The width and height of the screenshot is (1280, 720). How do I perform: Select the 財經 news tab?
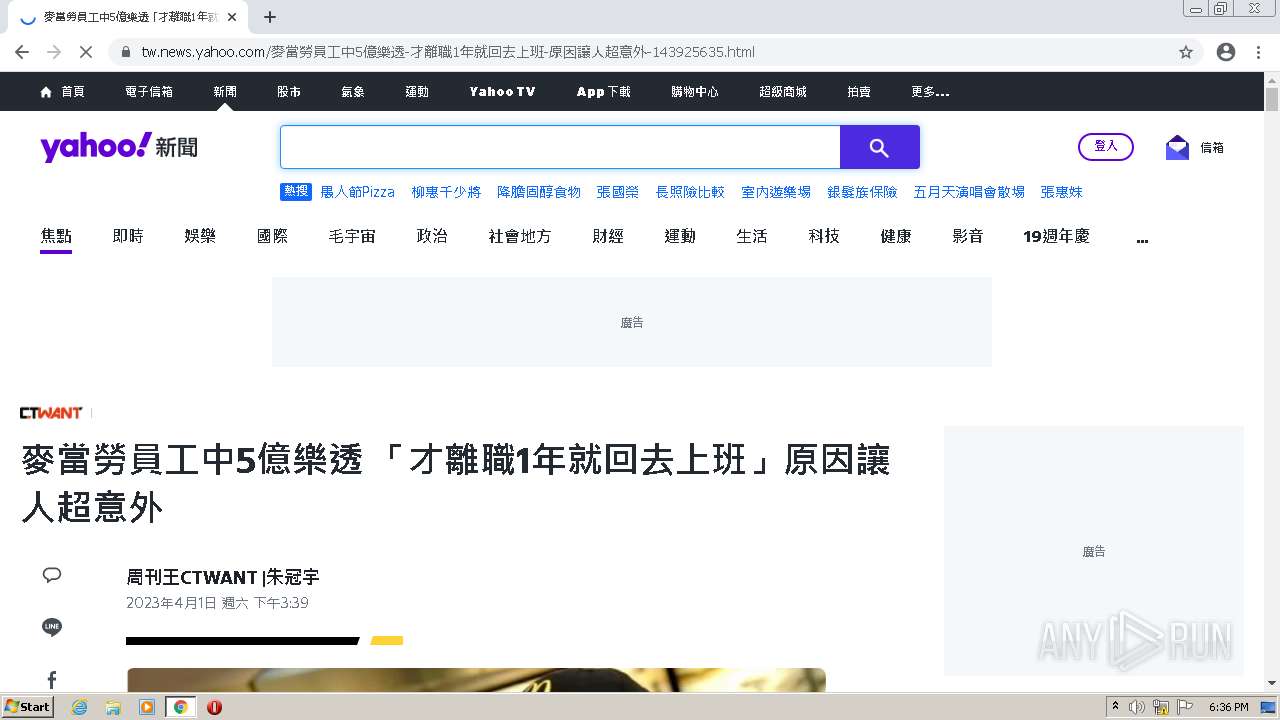coord(608,237)
